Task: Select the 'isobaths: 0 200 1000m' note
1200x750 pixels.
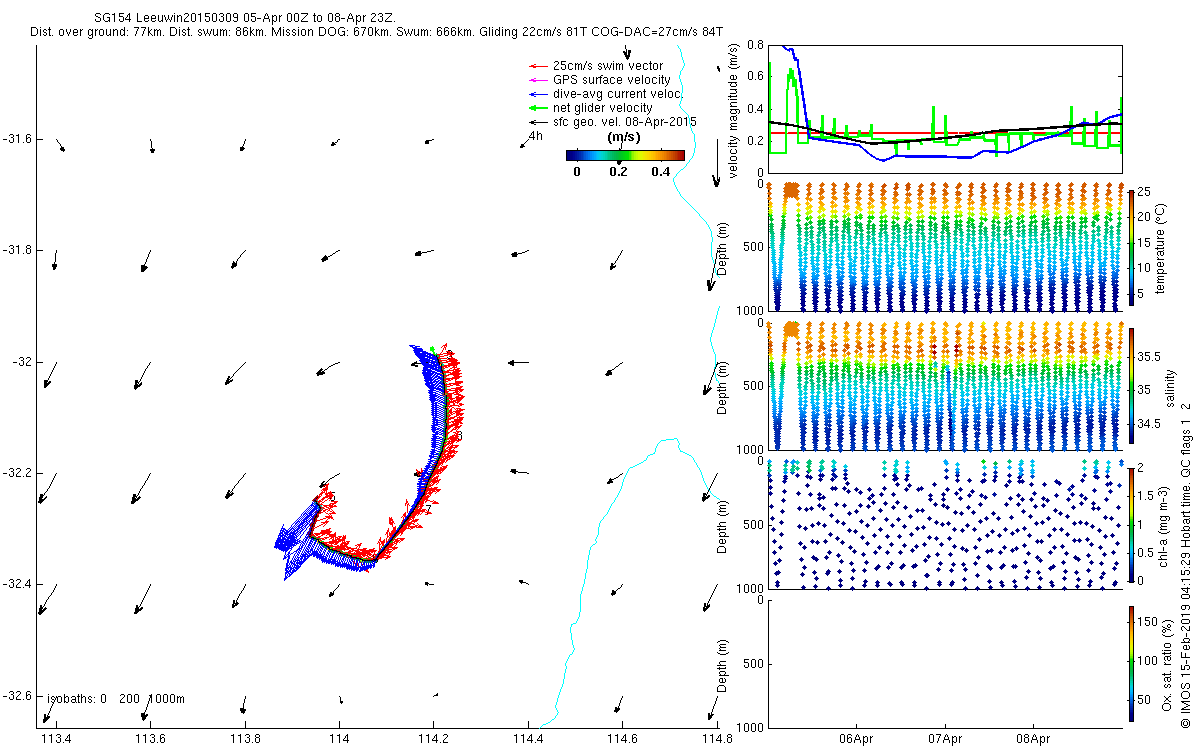Action: [116, 699]
